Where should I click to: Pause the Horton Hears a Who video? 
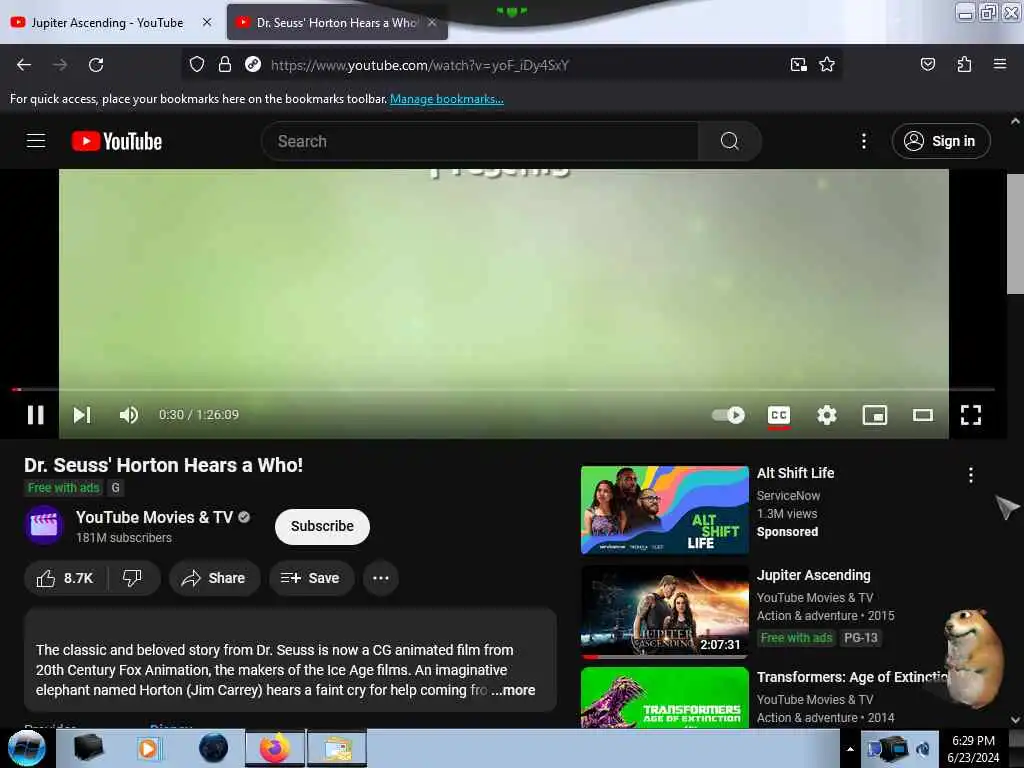[36, 415]
